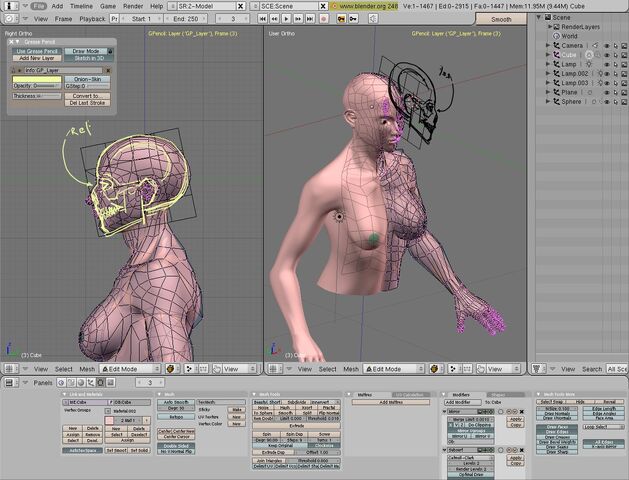Click the yellow insert-keyframe key icon
This screenshot has height=480, width=629.
click(341, 19)
